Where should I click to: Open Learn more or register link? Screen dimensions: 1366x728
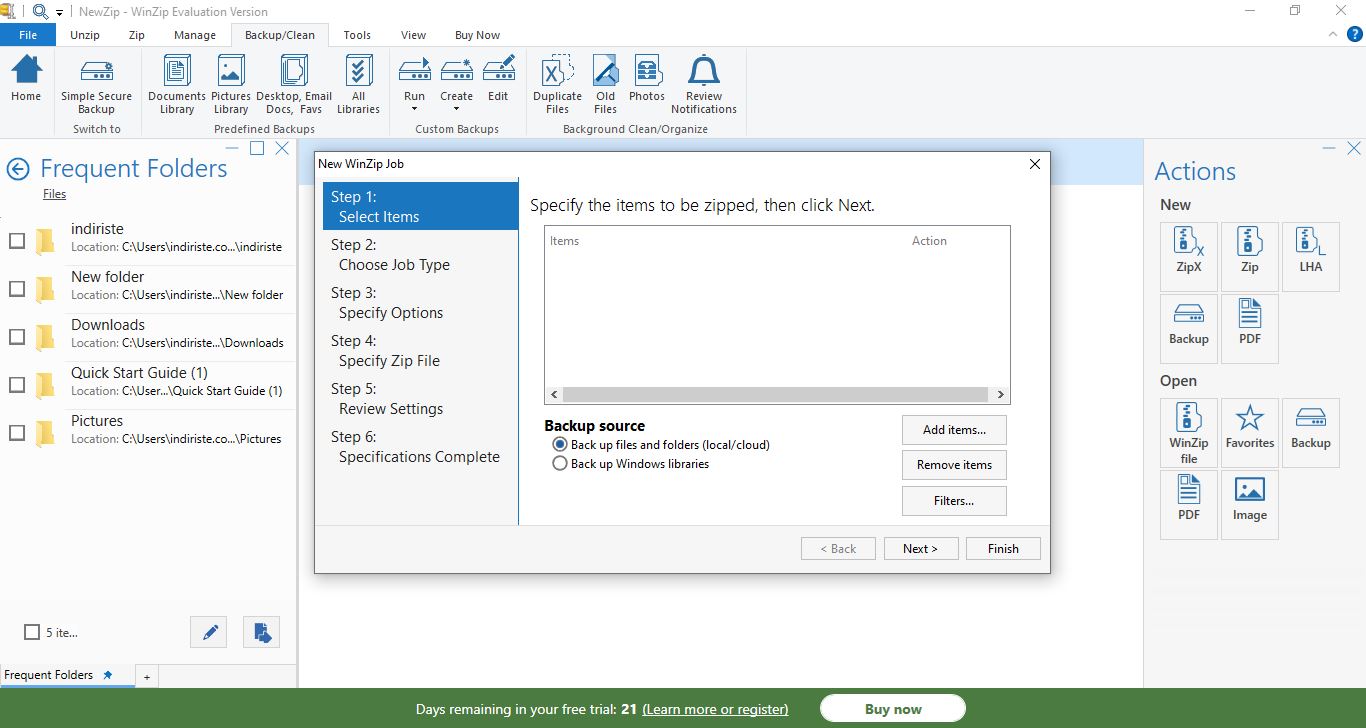(x=715, y=709)
